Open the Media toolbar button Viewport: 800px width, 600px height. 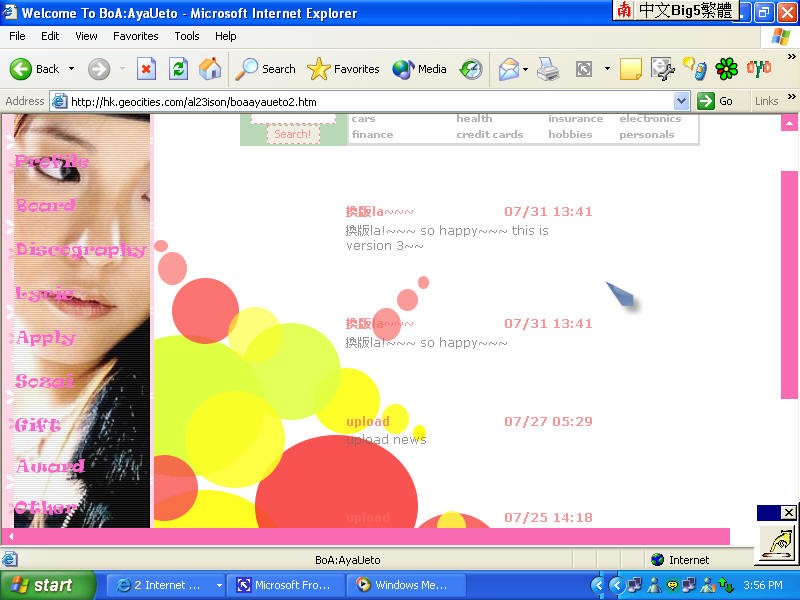[419, 69]
